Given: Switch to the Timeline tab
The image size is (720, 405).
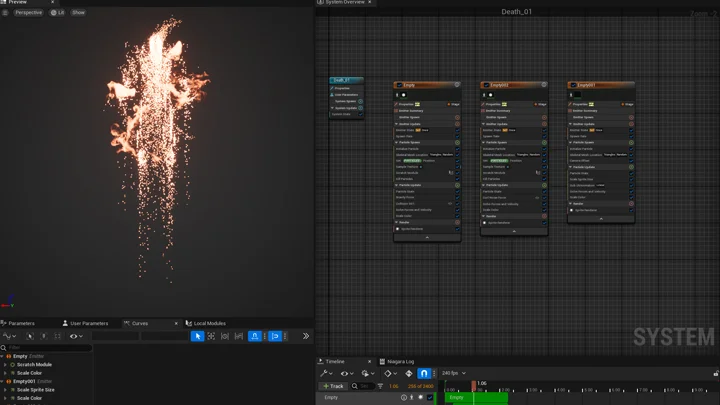Looking at the screenshot, I should click(335, 361).
